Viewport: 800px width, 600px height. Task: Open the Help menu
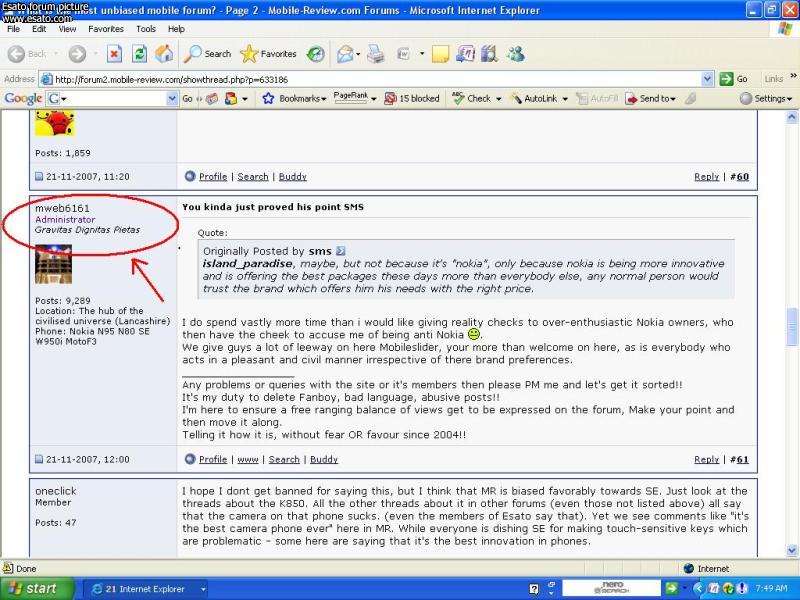176,29
